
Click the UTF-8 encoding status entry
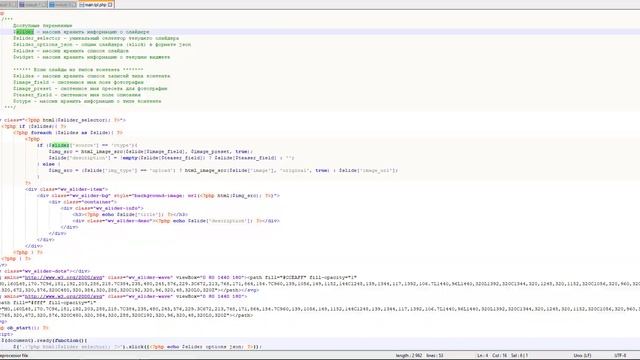point(620,356)
